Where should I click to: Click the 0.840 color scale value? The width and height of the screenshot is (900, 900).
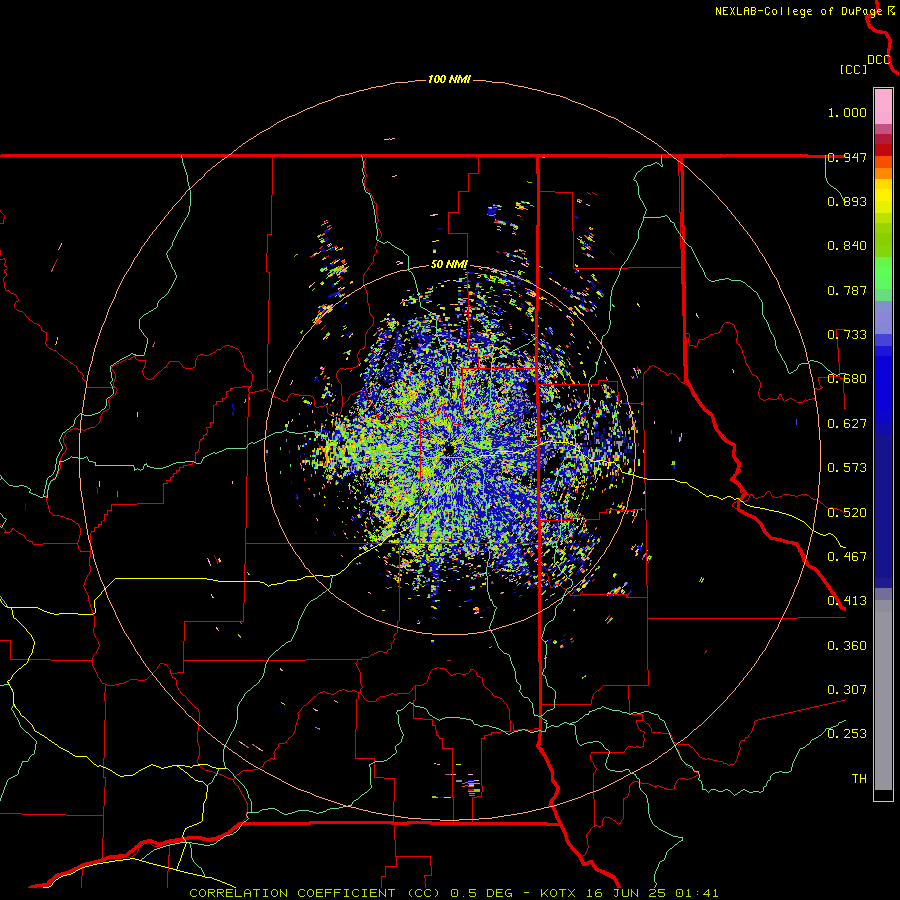(x=847, y=246)
